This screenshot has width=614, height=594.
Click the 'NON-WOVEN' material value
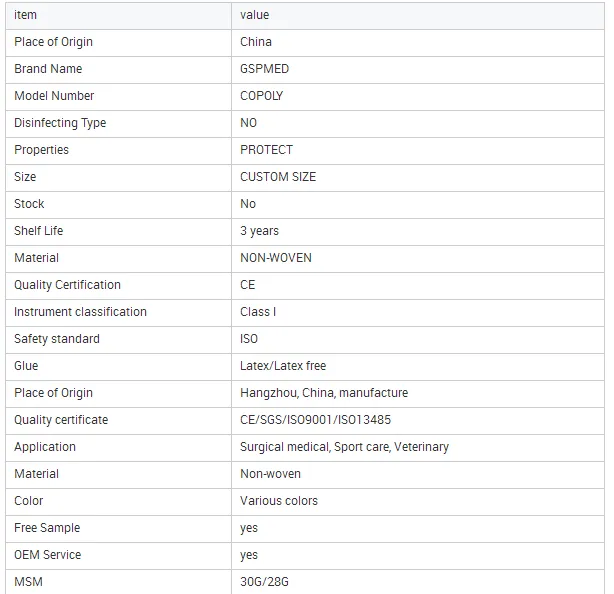[x=276, y=258]
